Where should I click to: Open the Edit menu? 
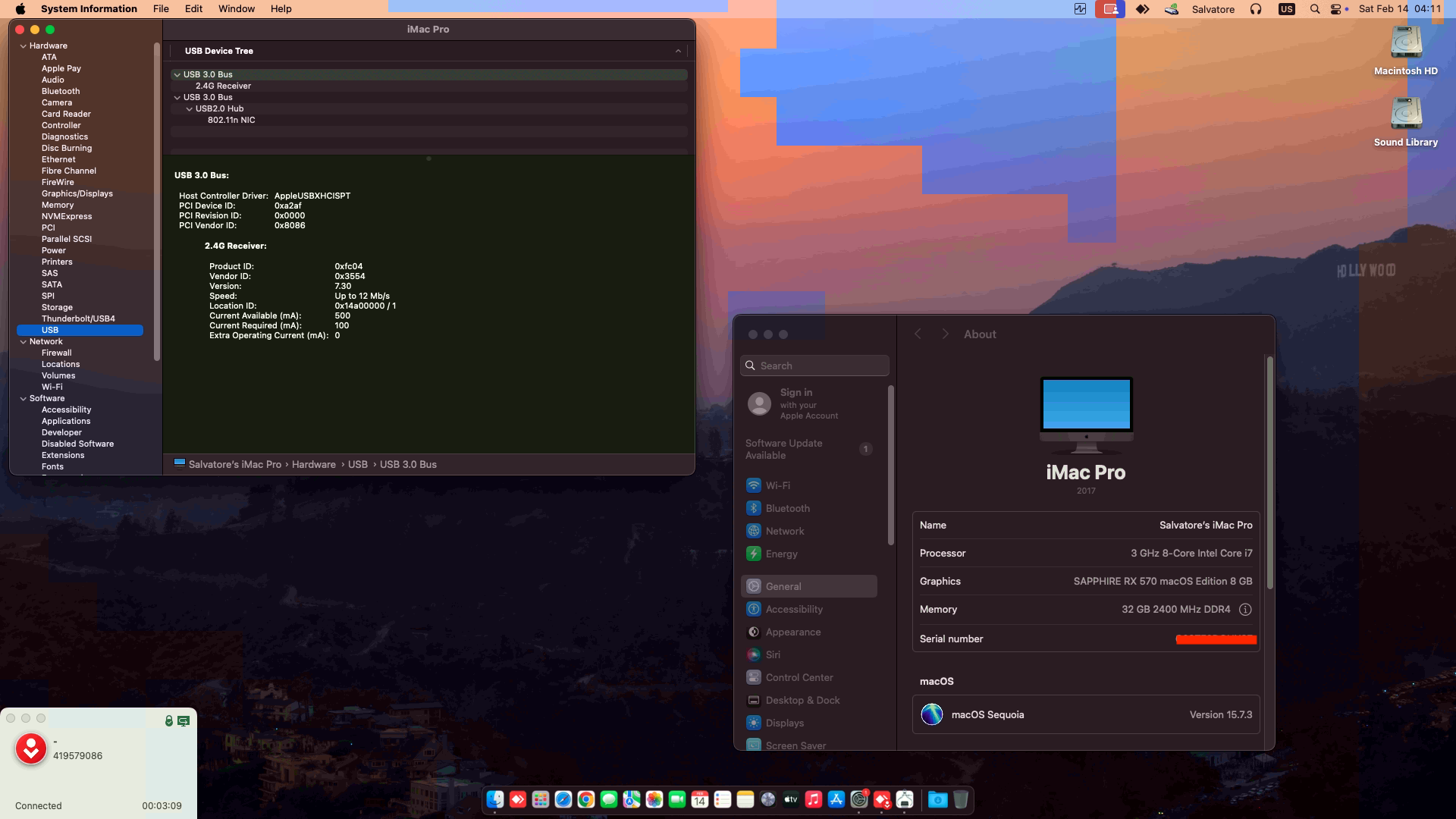(193, 9)
